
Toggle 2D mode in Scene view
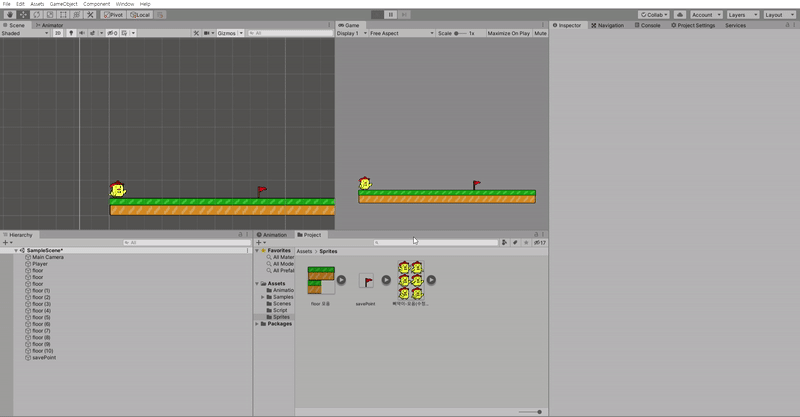click(x=58, y=33)
